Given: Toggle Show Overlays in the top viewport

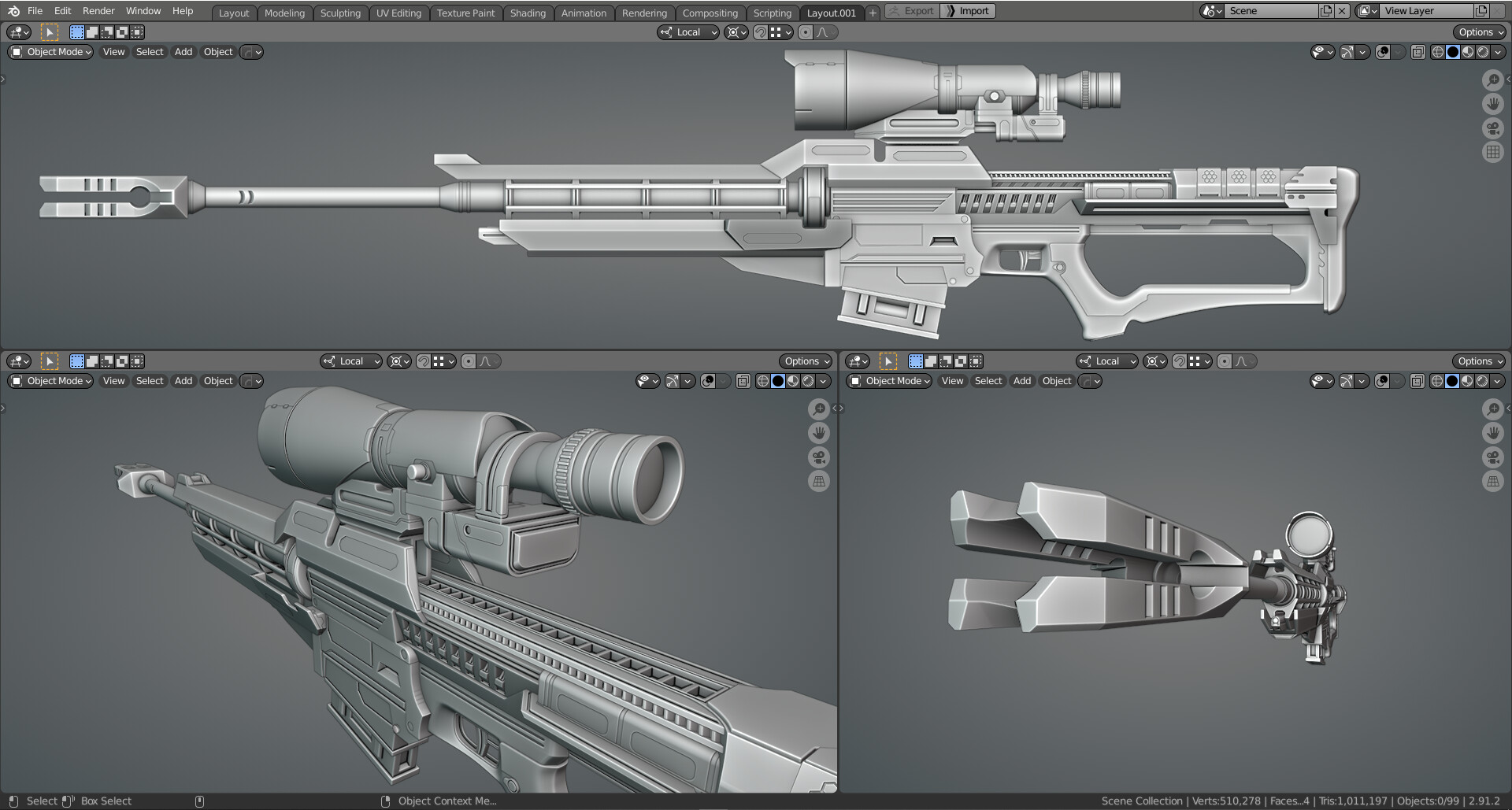Looking at the screenshot, I should 1384,52.
